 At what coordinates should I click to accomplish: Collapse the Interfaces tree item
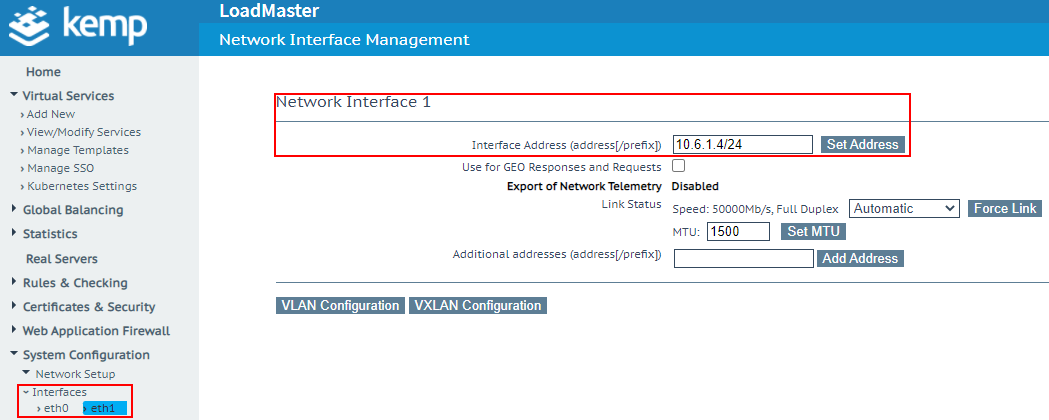(55, 393)
